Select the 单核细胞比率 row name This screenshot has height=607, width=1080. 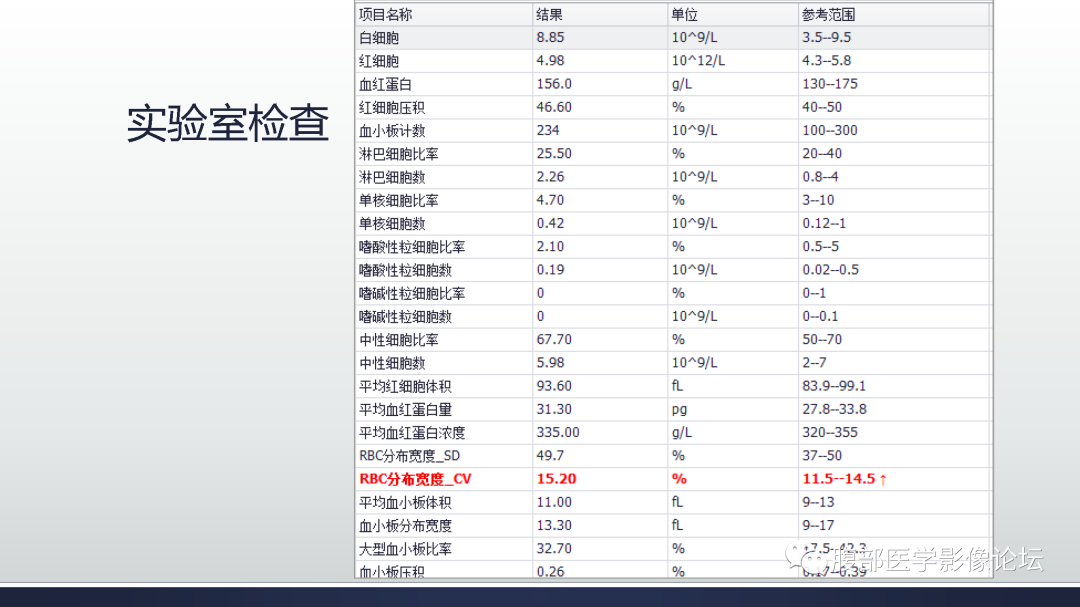399,200
